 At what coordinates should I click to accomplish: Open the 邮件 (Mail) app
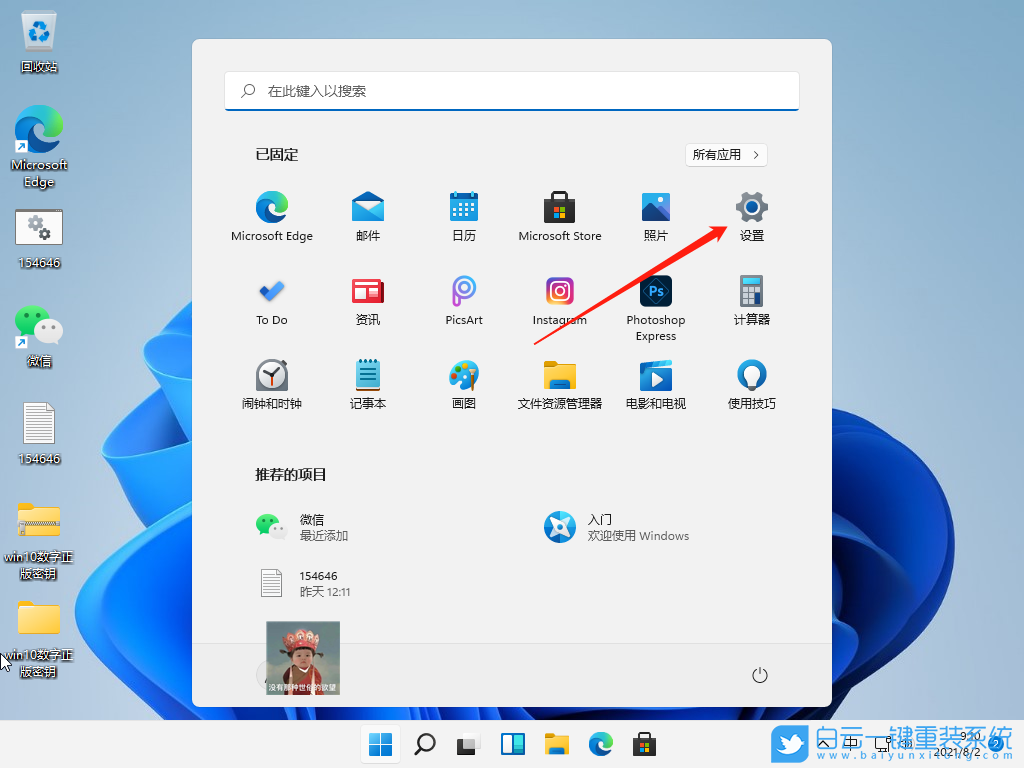point(367,215)
